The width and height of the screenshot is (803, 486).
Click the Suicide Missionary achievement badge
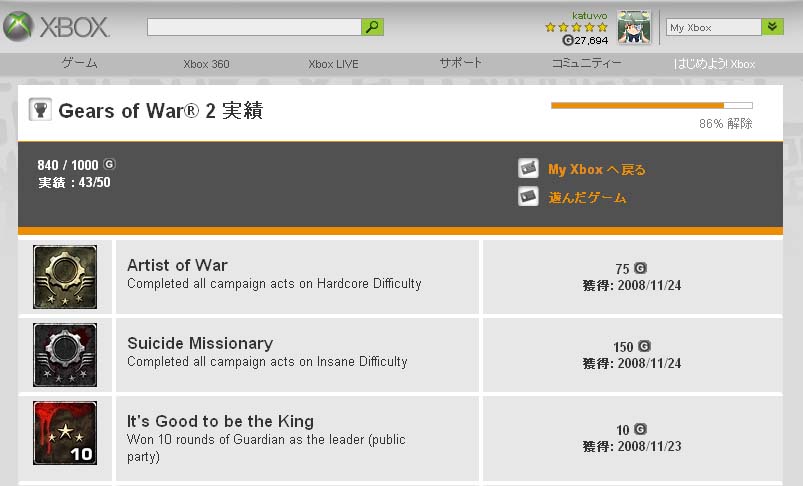[65, 355]
